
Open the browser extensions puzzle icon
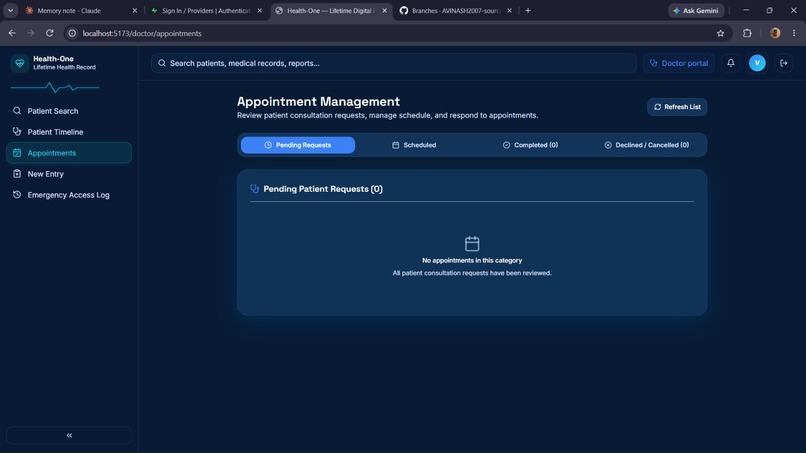point(747,33)
